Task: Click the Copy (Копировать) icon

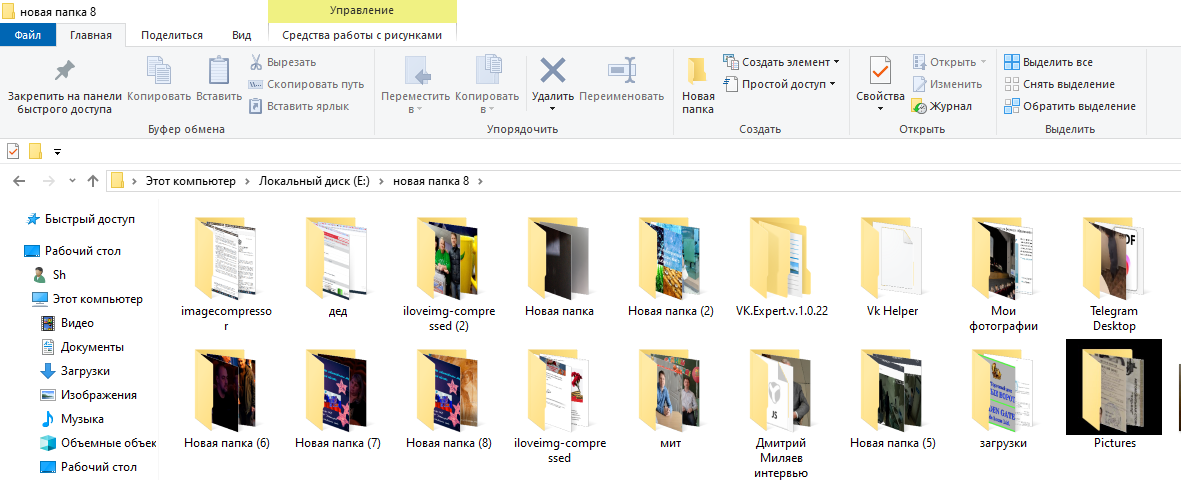Action: coord(159,70)
